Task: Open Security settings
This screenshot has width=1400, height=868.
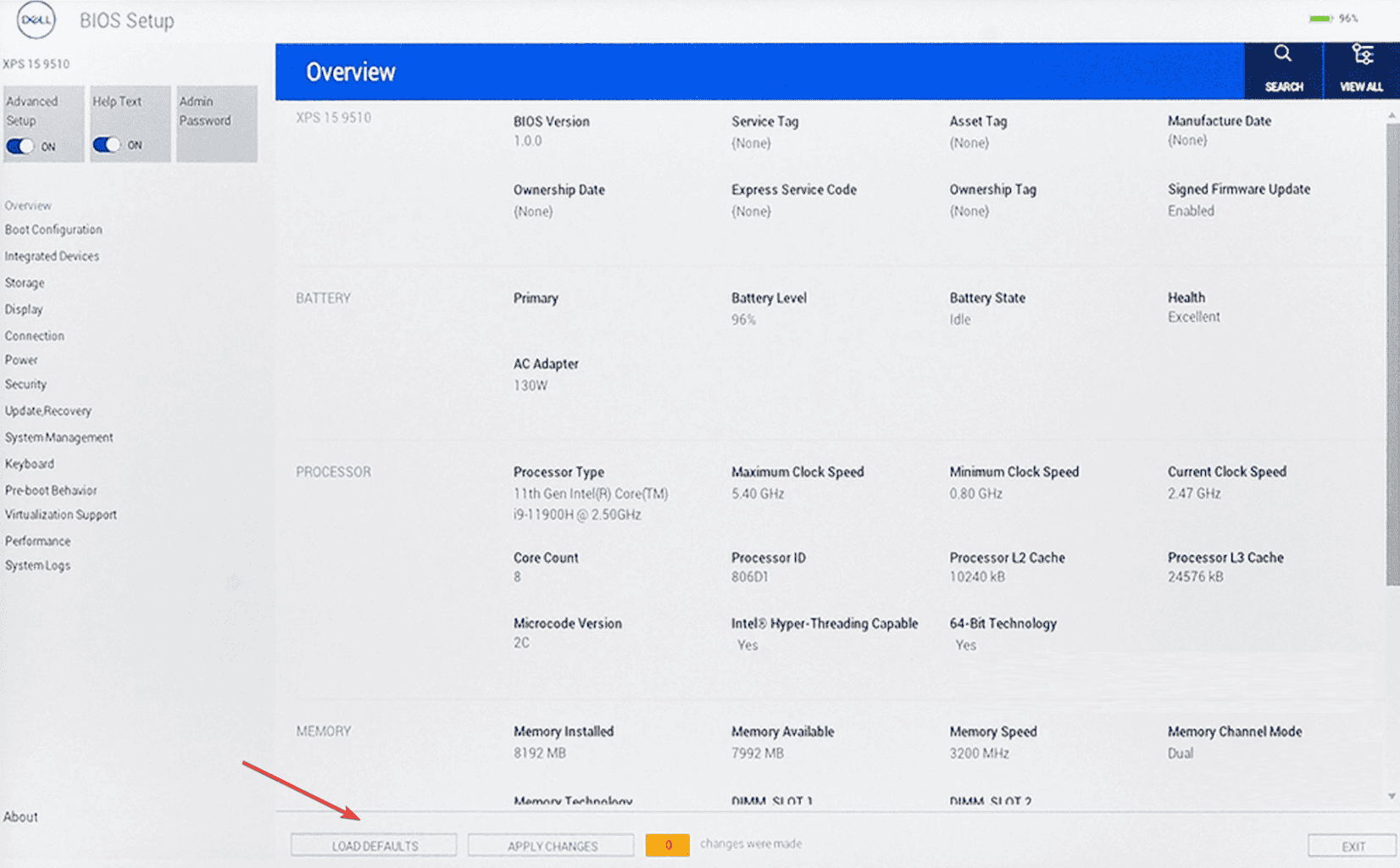Action: tap(25, 384)
